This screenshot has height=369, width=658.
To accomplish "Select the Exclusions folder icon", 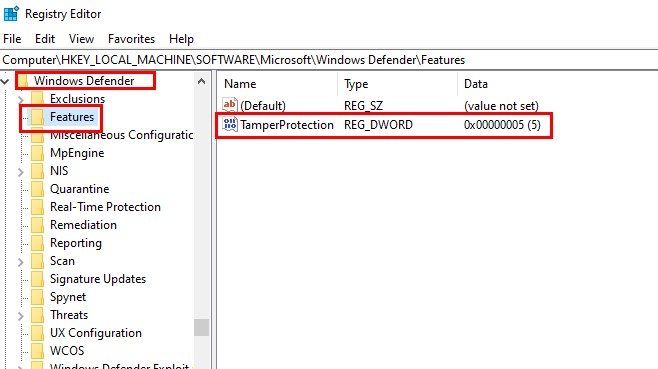I will [x=37, y=99].
